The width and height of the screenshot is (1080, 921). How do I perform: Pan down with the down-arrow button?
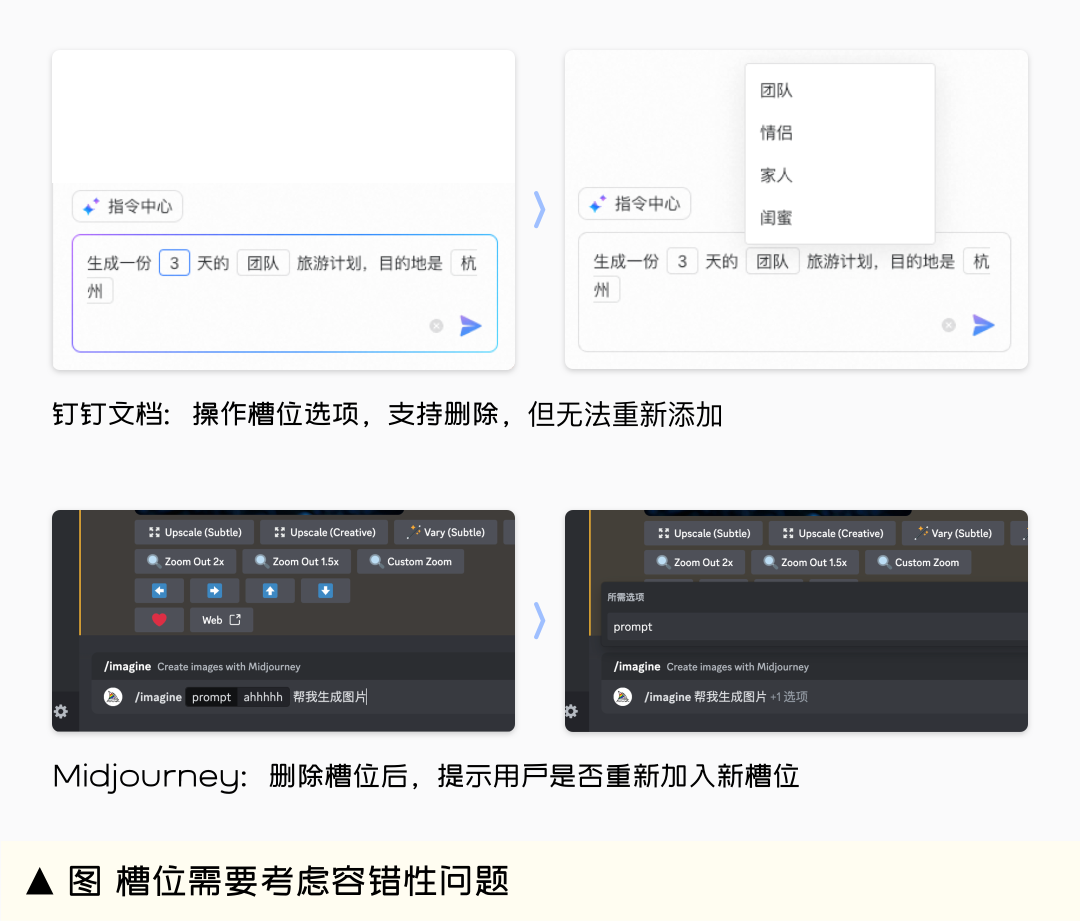point(325,590)
